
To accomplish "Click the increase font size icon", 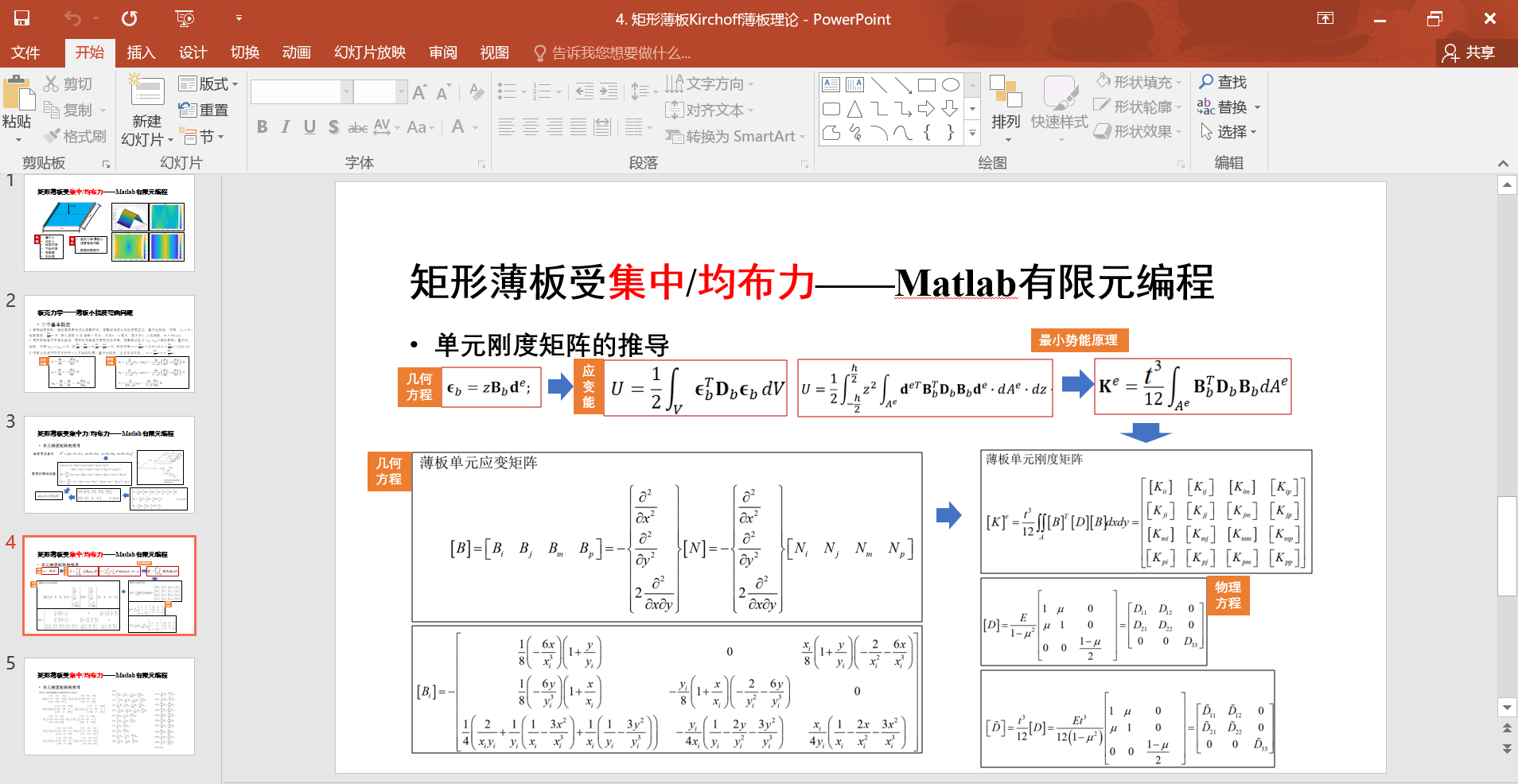I will tap(419, 91).
